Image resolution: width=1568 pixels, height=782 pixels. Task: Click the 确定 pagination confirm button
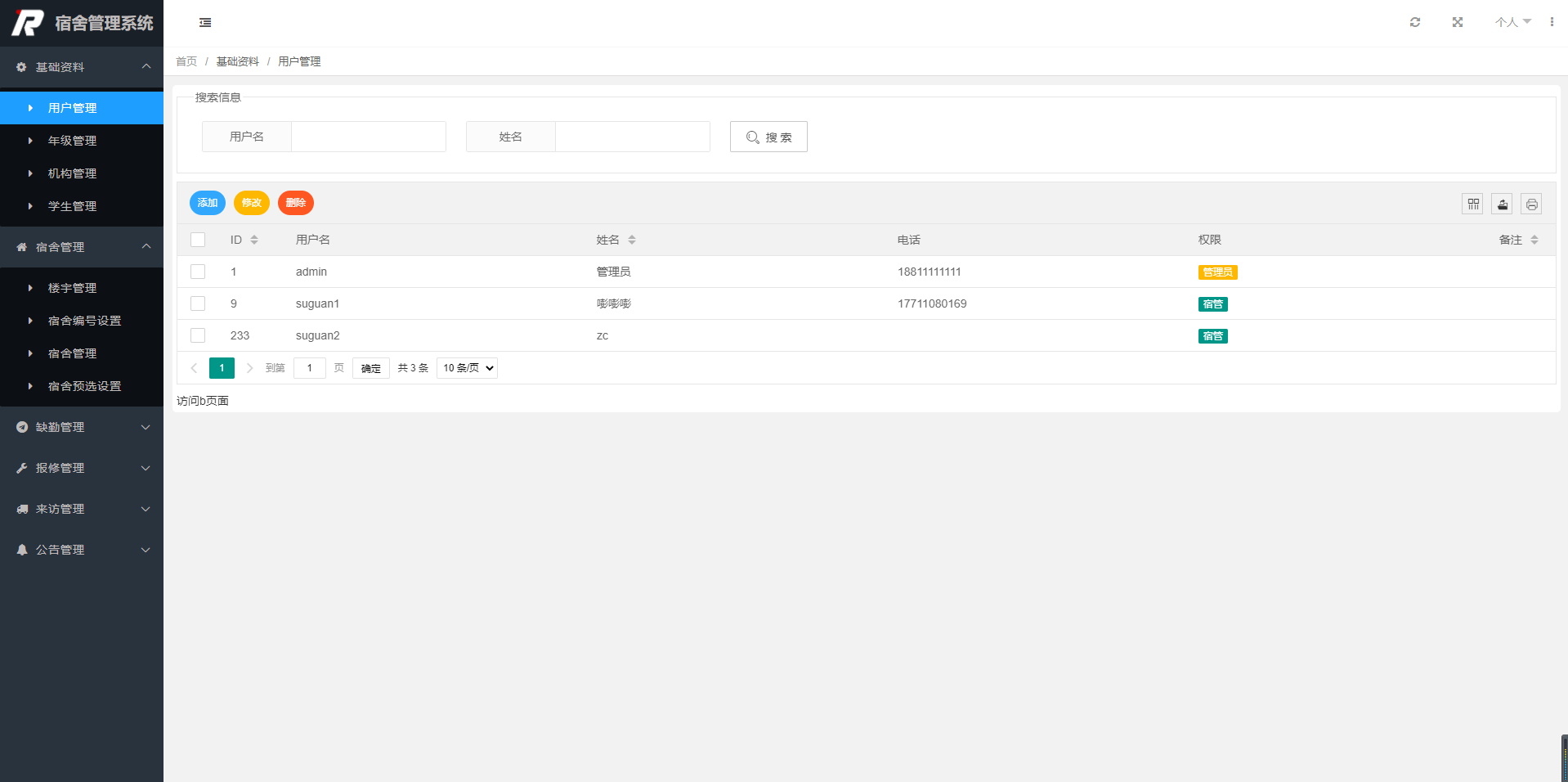click(371, 368)
